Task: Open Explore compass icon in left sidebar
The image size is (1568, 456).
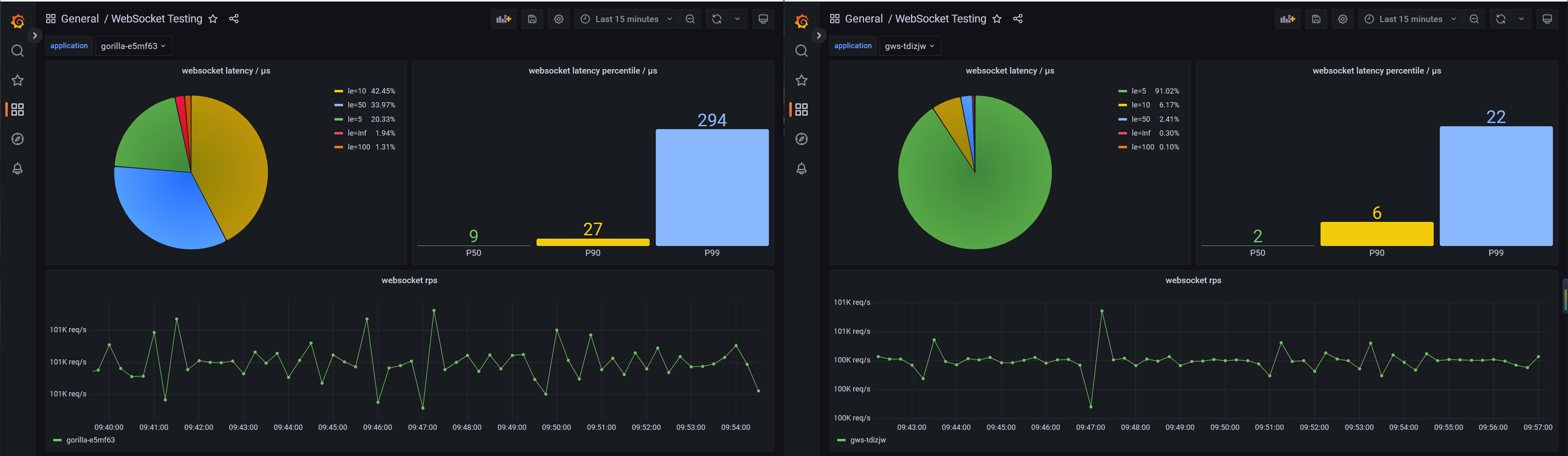Action: pos(18,139)
